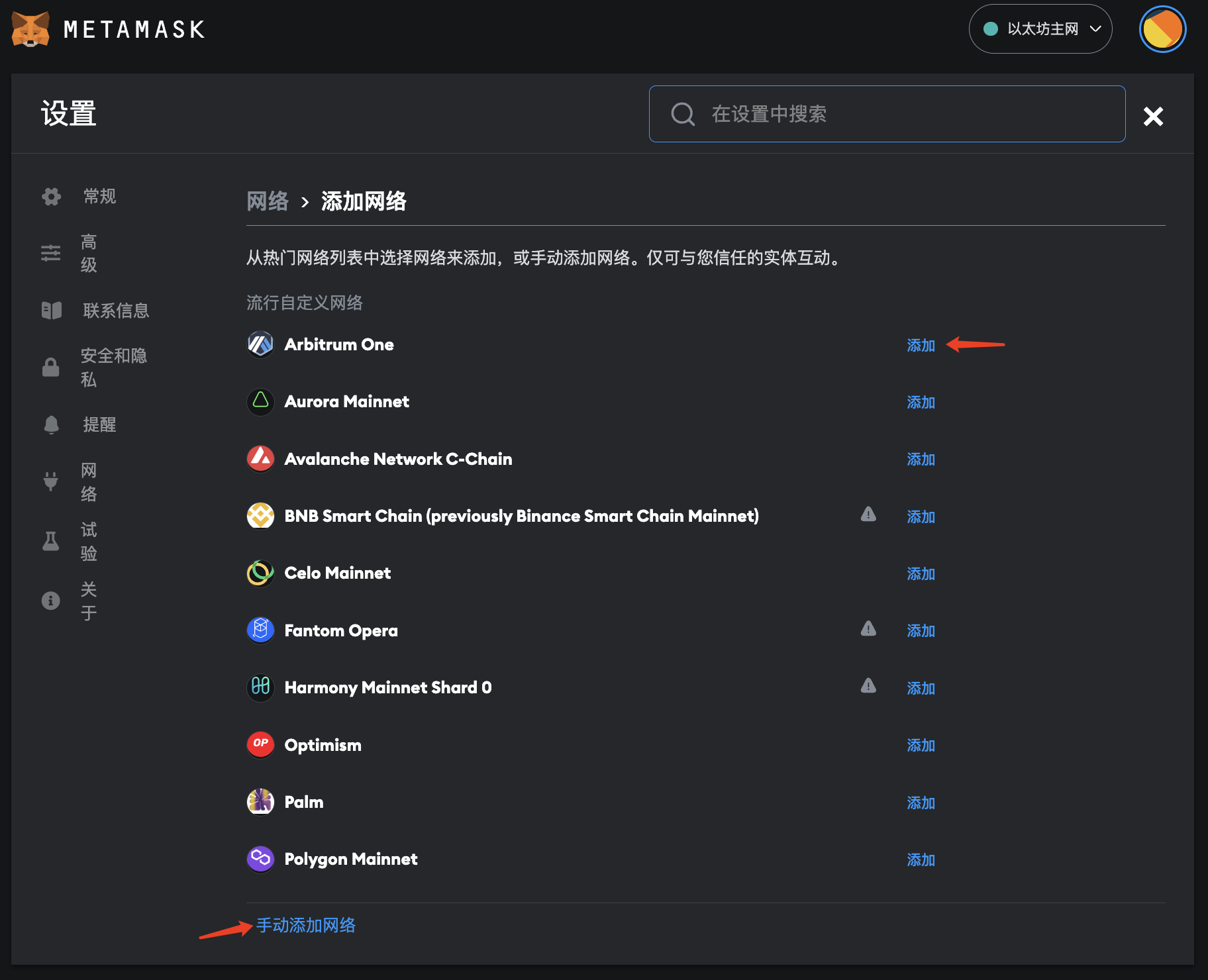Screen dimensions: 1208x980
Task: Click the BNB Smart Chain logo
Action: [x=260, y=516]
